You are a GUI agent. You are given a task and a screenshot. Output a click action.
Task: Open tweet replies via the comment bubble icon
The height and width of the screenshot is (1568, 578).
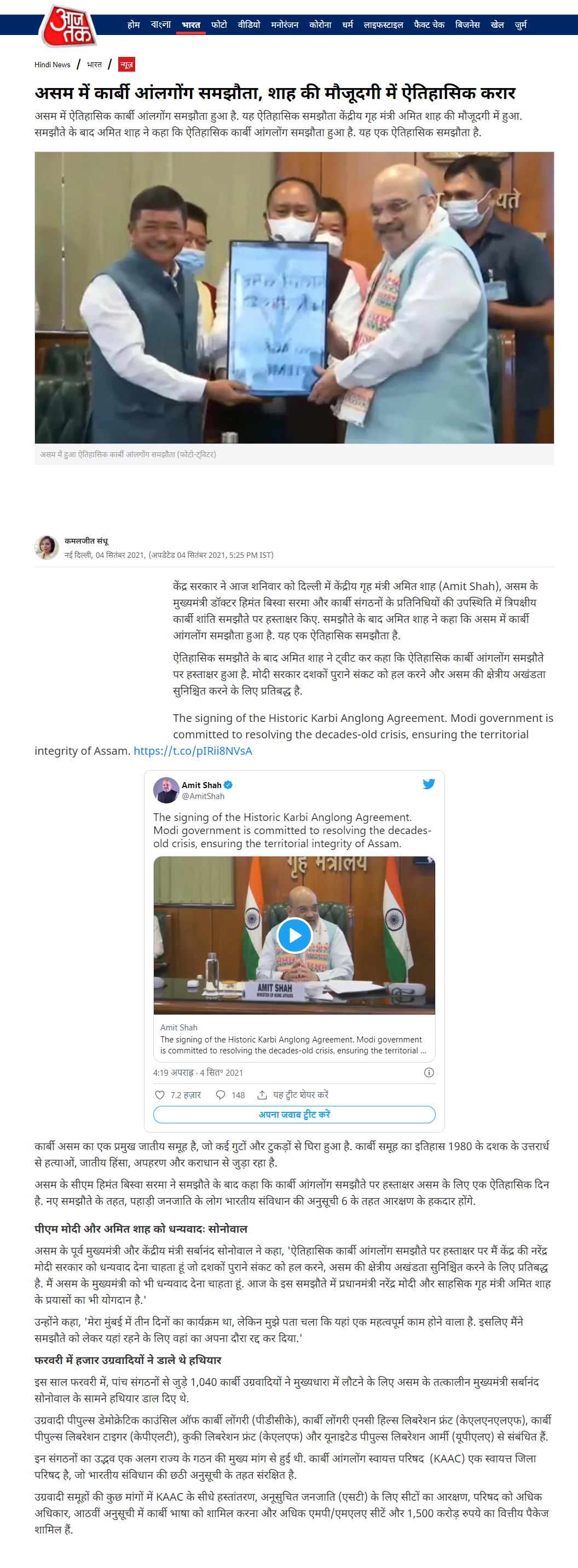pyautogui.click(x=221, y=1094)
